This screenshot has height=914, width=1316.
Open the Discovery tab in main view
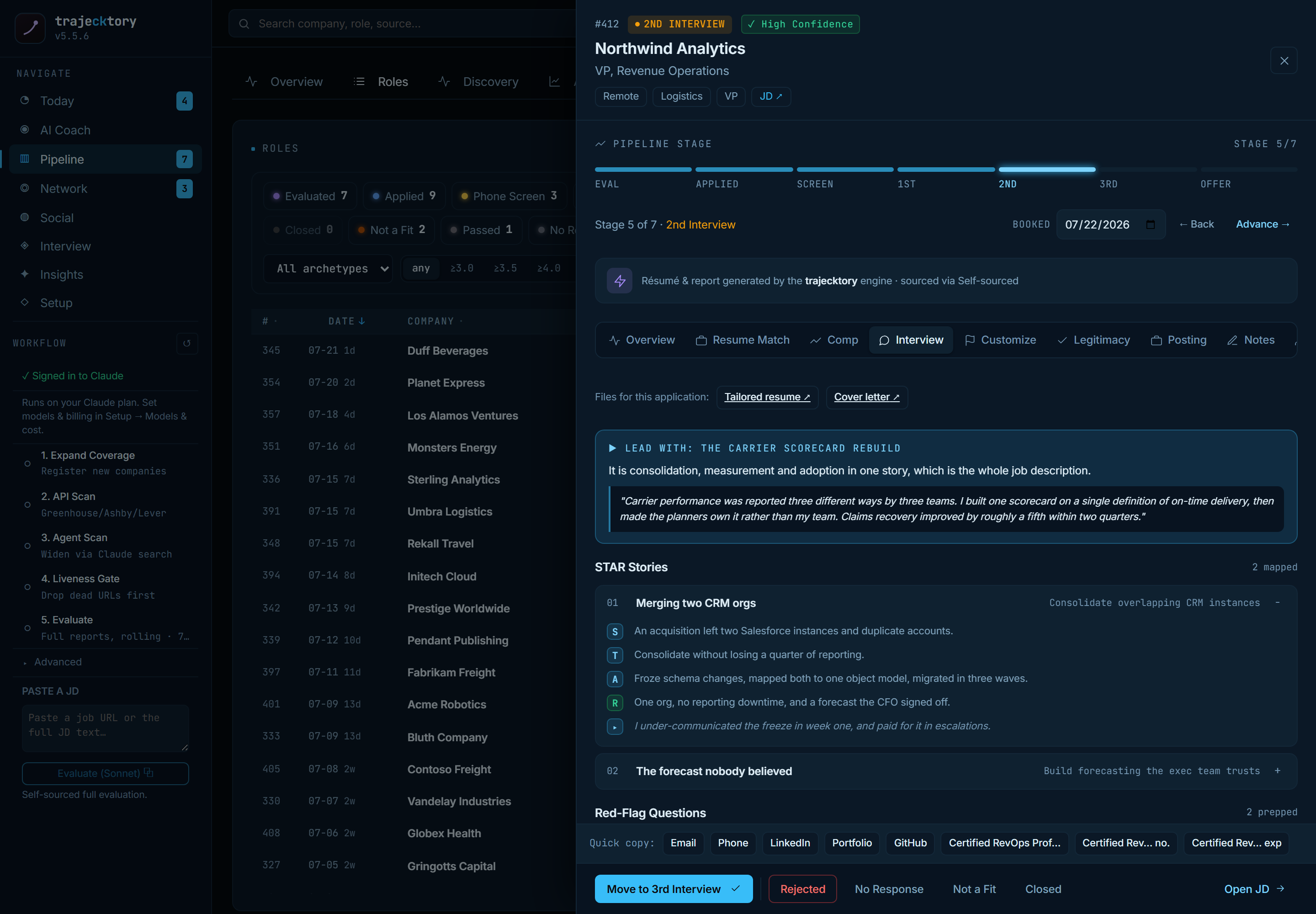478,81
